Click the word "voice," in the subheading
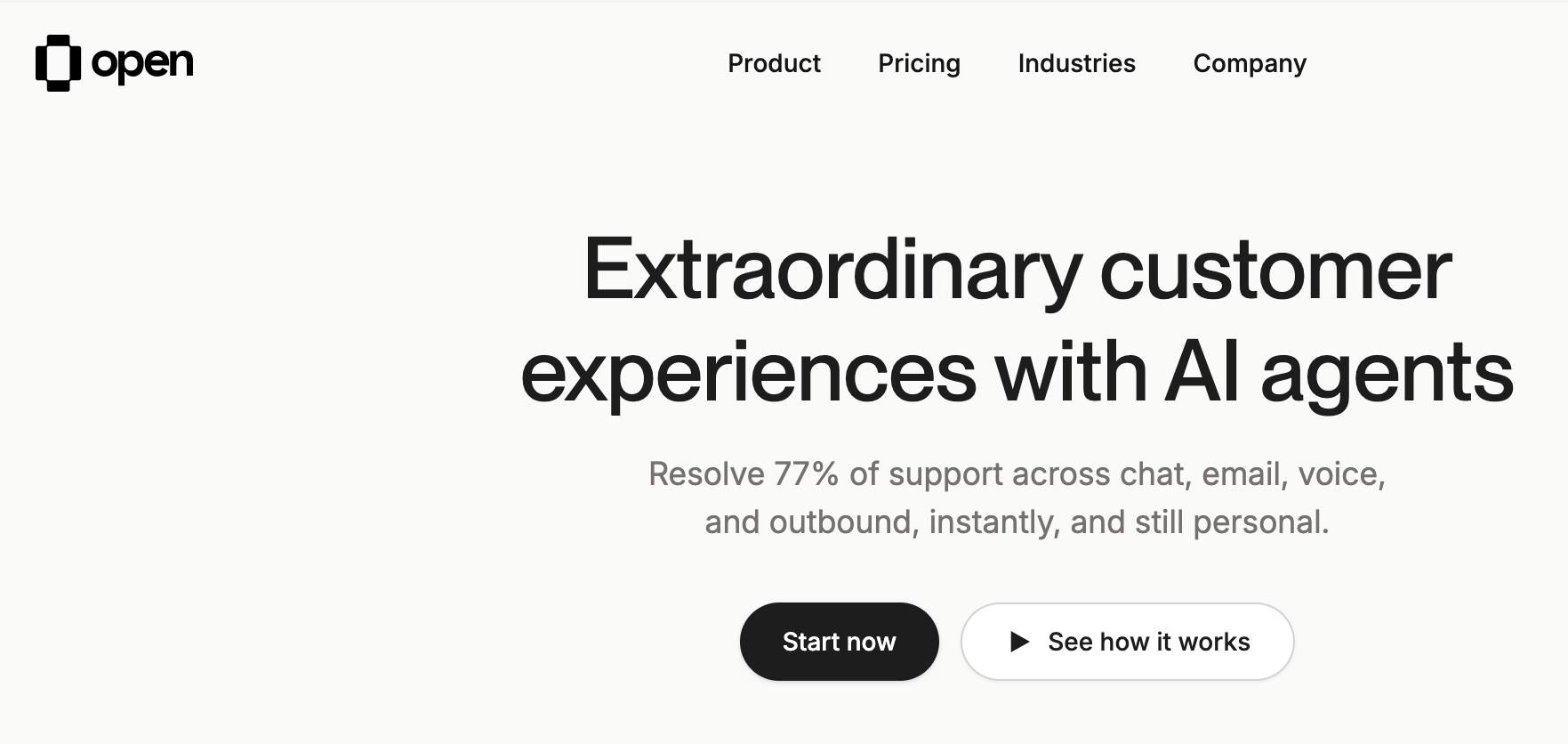This screenshot has width=1568, height=744. coord(1341,474)
